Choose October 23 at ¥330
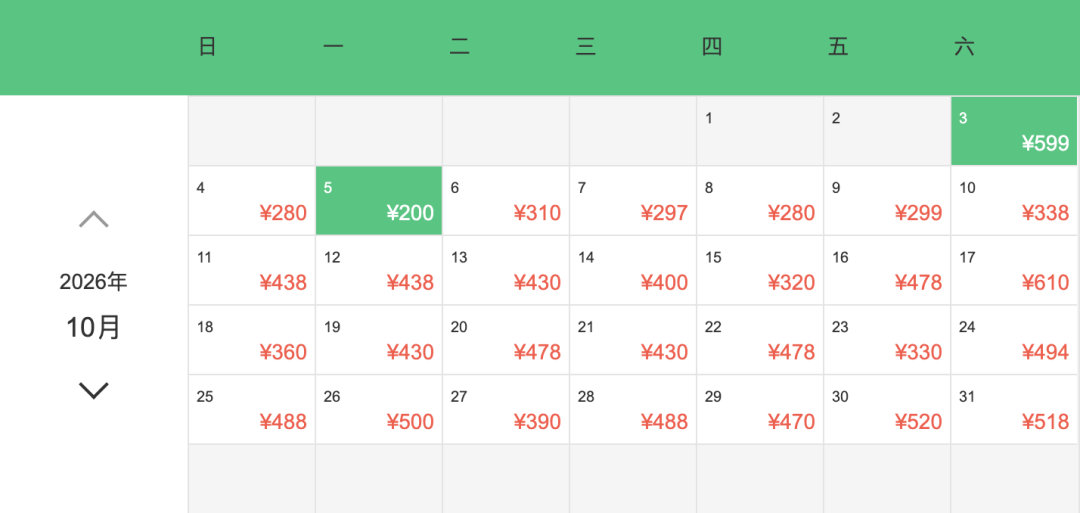The height and width of the screenshot is (513, 1080). coord(887,340)
